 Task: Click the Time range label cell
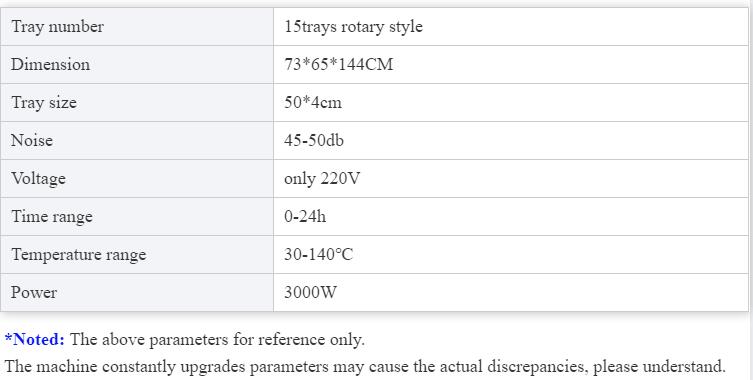pos(137,216)
